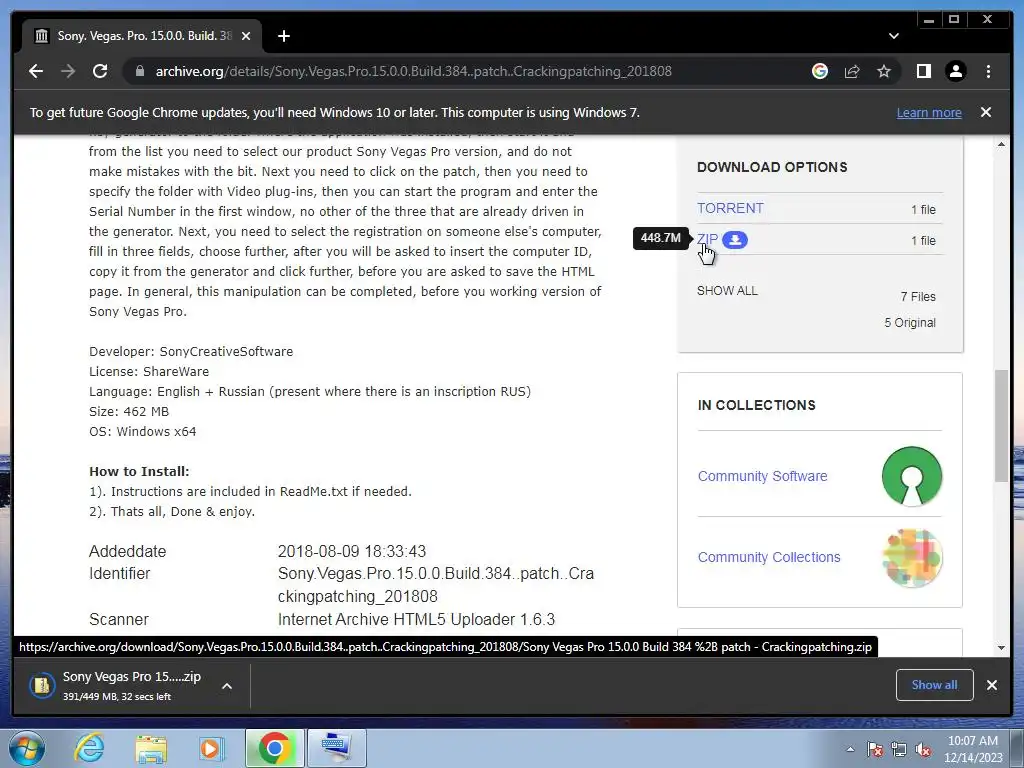The width and height of the screenshot is (1024, 768).
Task: Show hidden system tray icons
Action: click(x=850, y=749)
